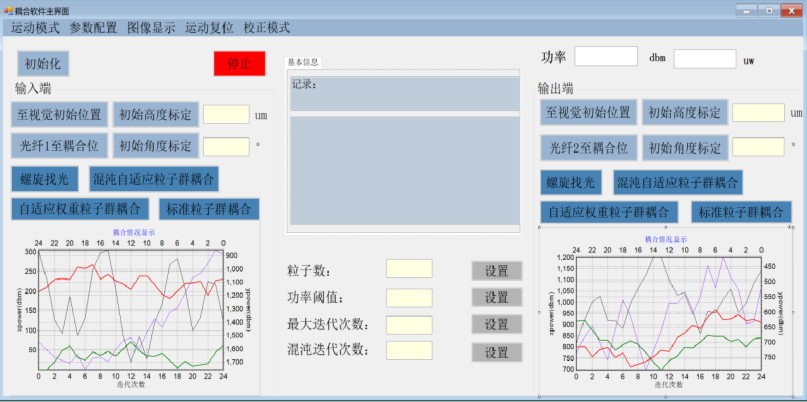Click the 功率 dbm text box
Viewport: 807px width, 402px height.
click(x=606, y=57)
